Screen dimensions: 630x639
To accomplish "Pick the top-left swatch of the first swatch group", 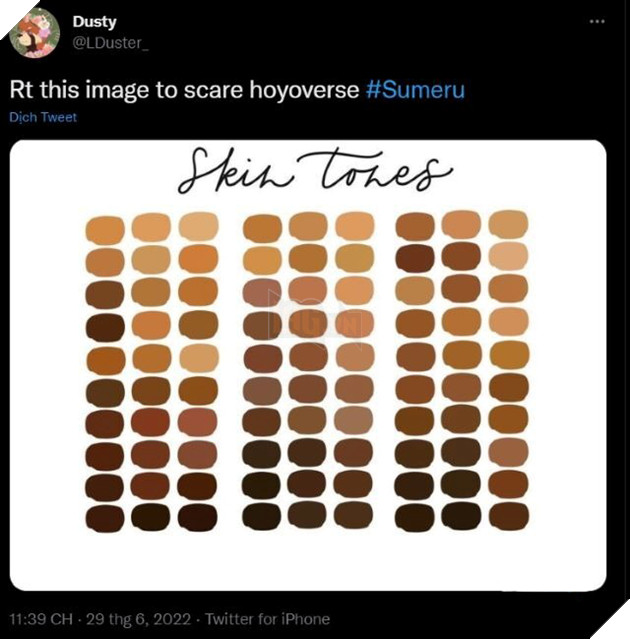I will coord(105,230).
